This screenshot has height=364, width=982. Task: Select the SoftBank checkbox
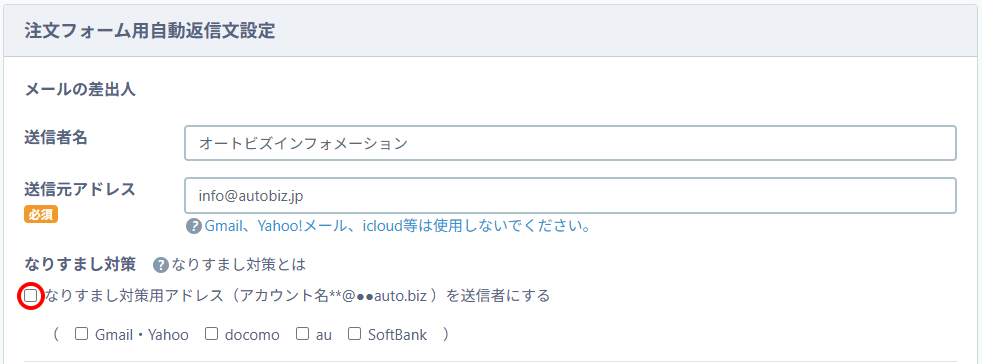click(x=354, y=333)
